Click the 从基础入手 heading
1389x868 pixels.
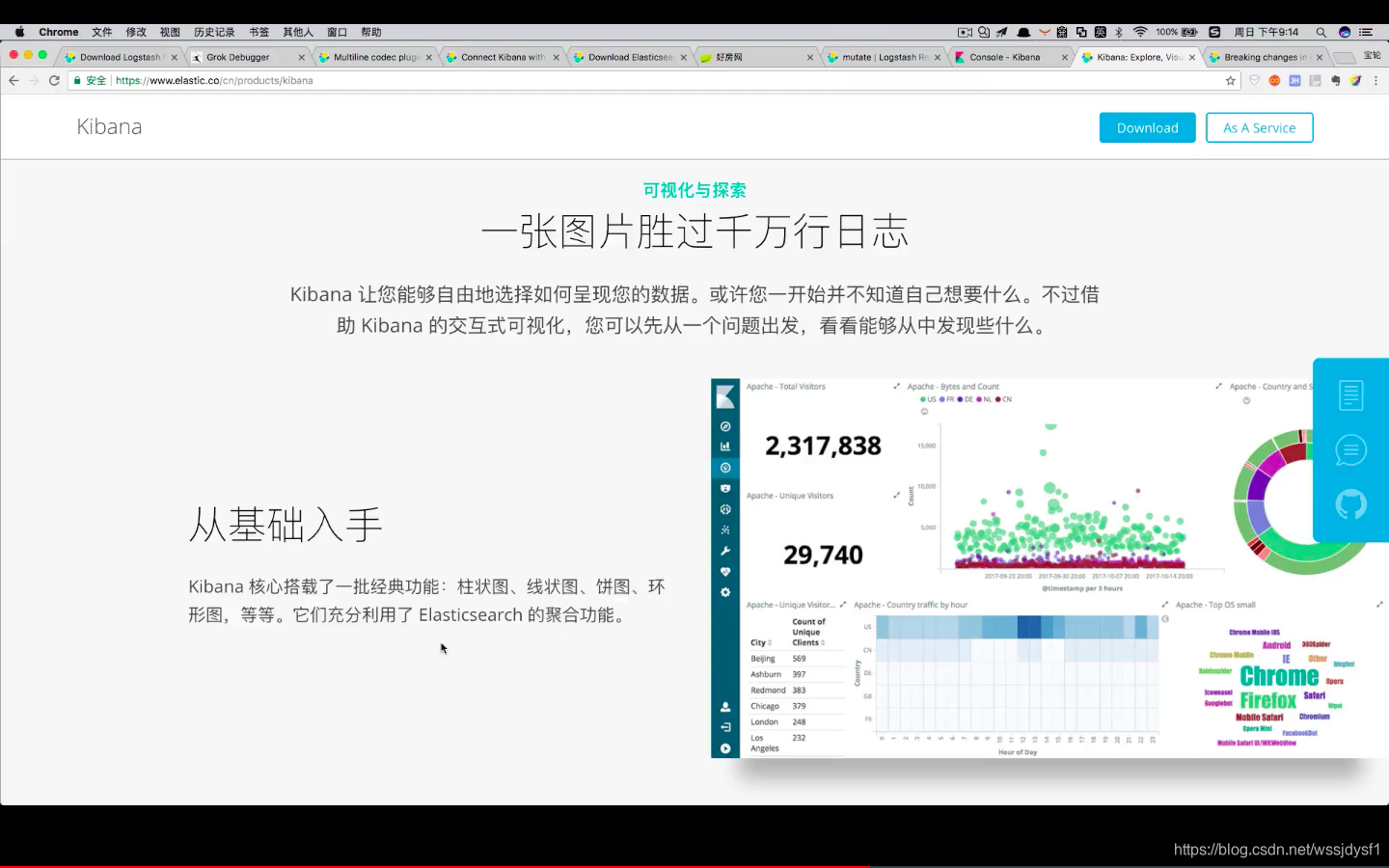coord(286,525)
